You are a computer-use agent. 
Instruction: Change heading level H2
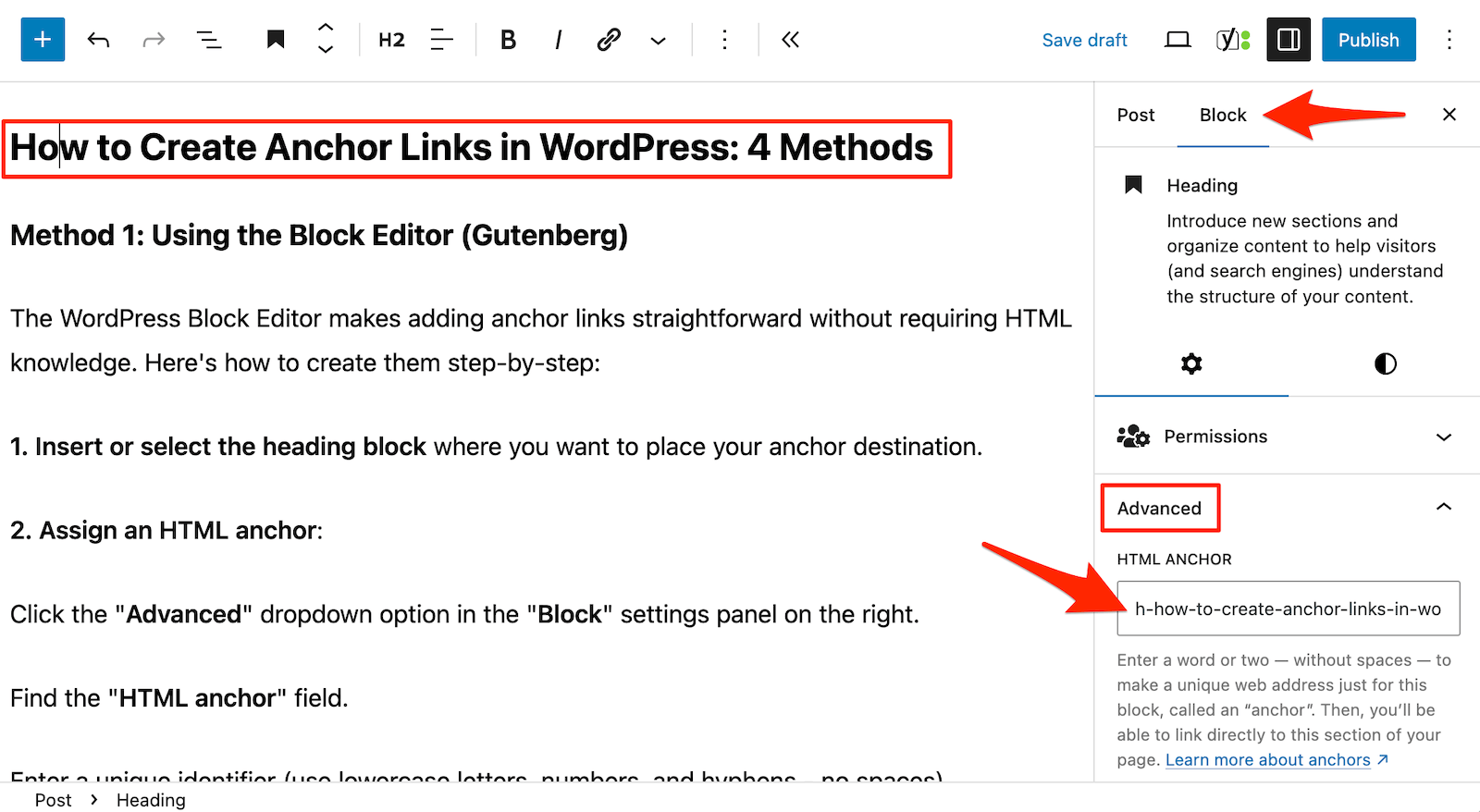click(x=392, y=40)
